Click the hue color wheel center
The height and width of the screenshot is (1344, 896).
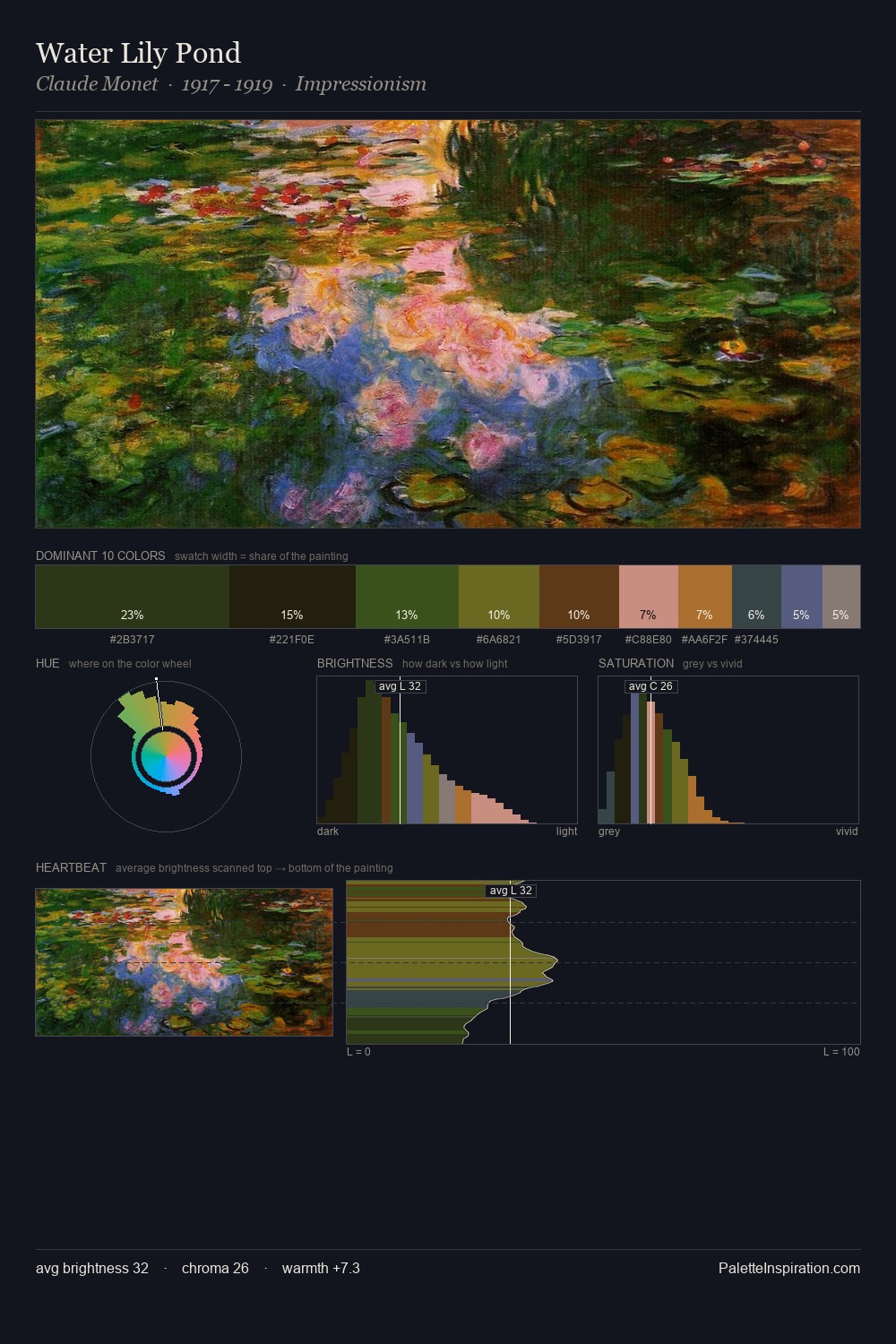pos(166,758)
